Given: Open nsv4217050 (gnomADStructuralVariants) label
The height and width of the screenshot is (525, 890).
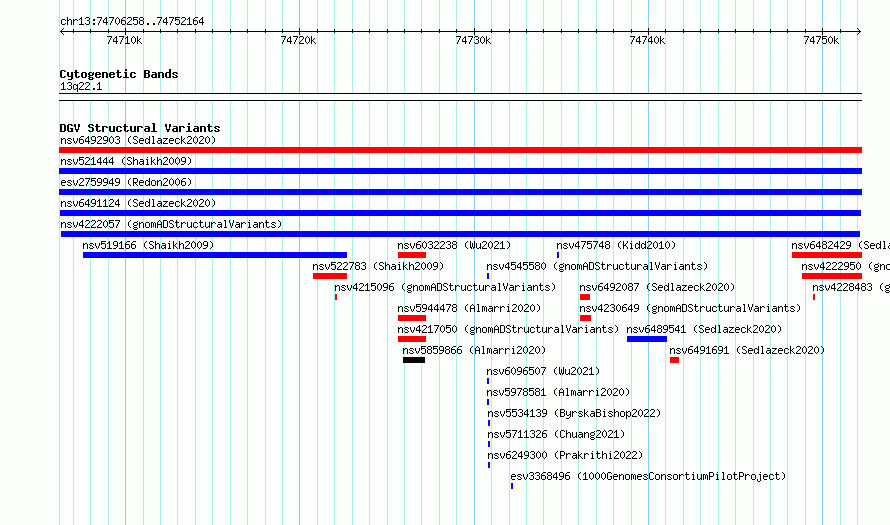Looking at the screenshot, I should click(x=508, y=329).
